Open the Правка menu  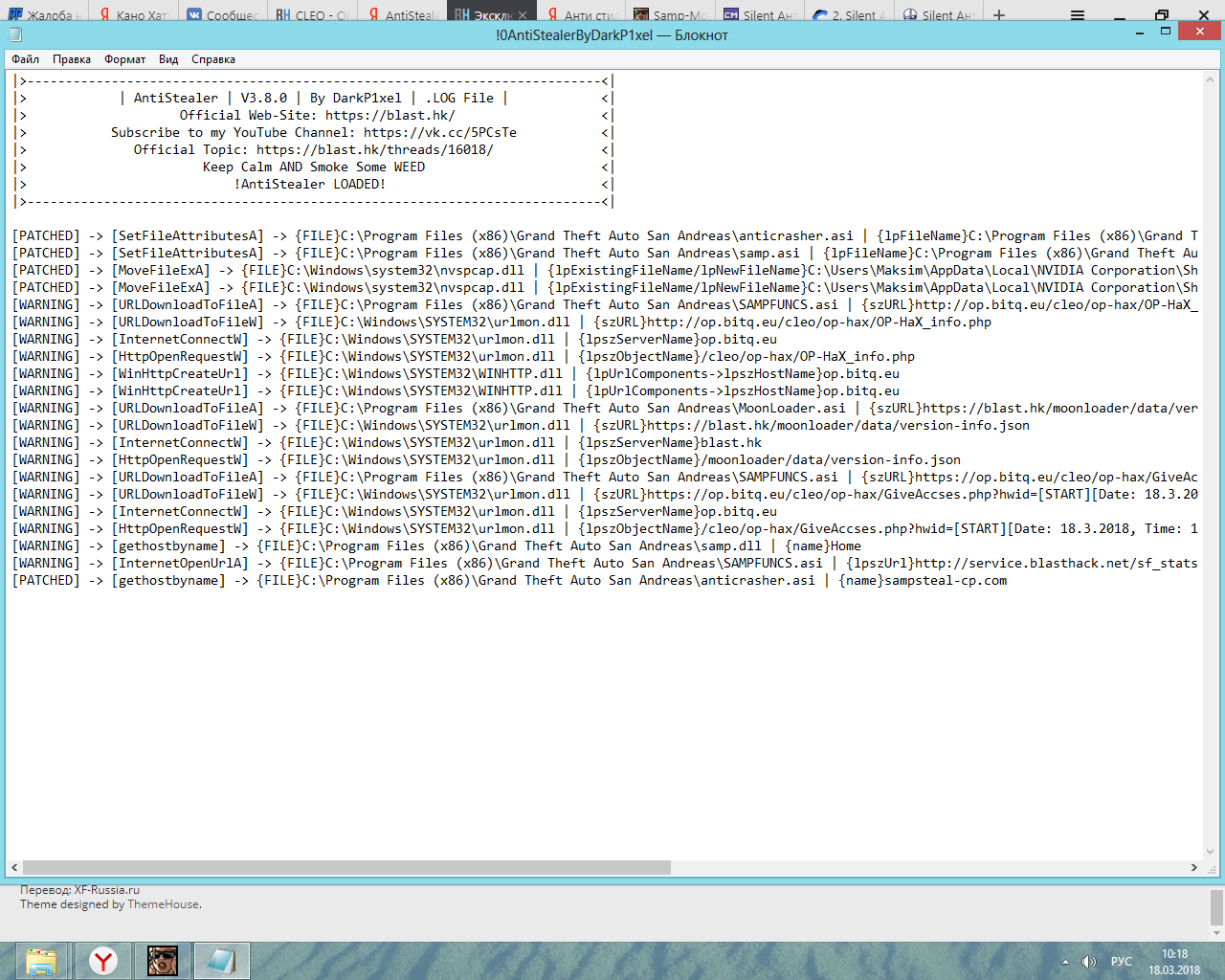[72, 59]
